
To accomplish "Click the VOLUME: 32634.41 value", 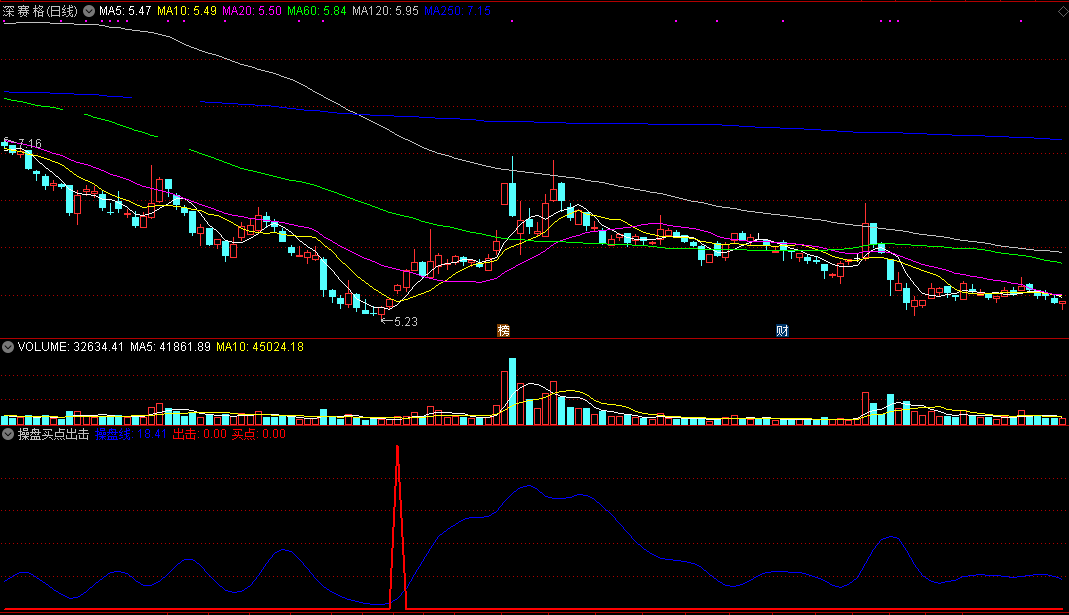I will [x=71, y=347].
